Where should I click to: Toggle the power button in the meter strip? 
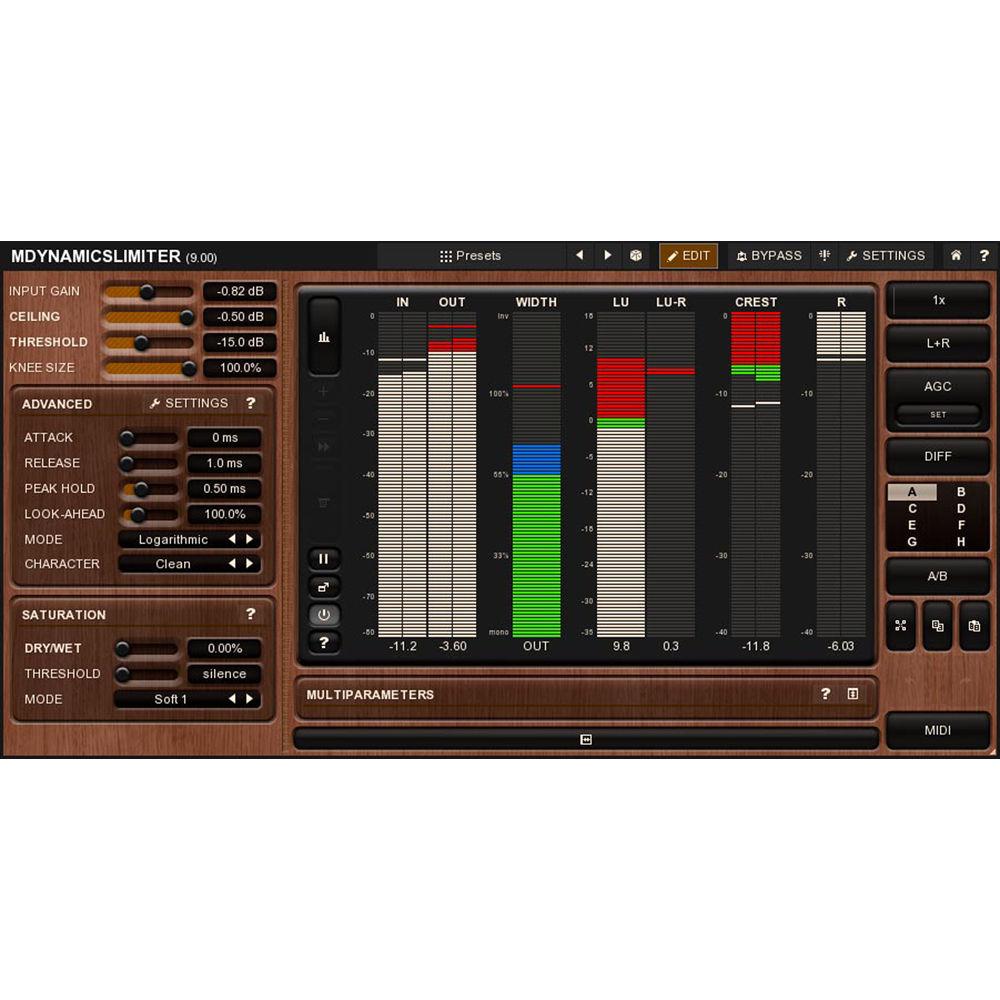[x=324, y=615]
